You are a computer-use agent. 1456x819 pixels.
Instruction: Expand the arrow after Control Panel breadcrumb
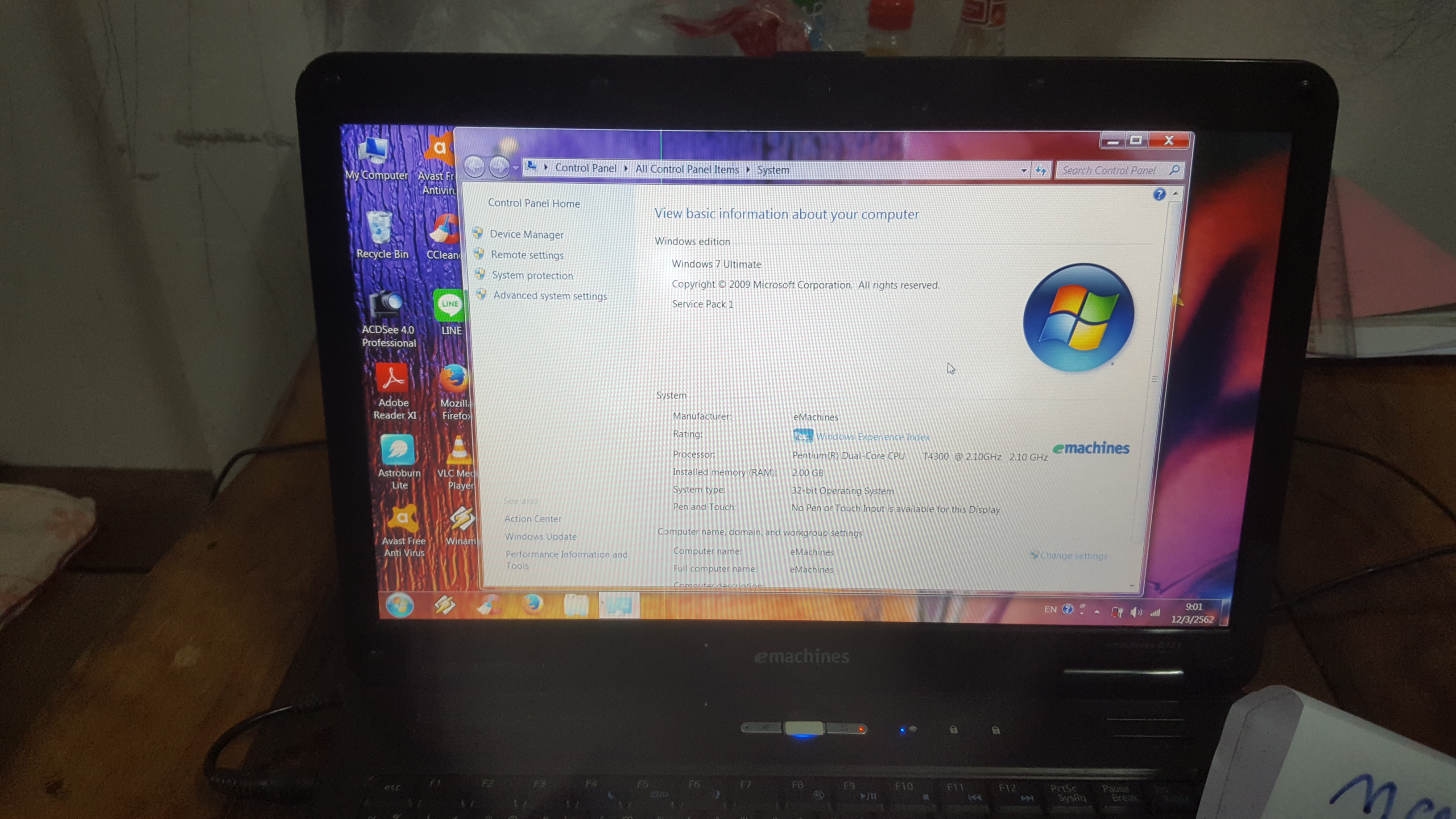pyautogui.click(x=626, y=169)
